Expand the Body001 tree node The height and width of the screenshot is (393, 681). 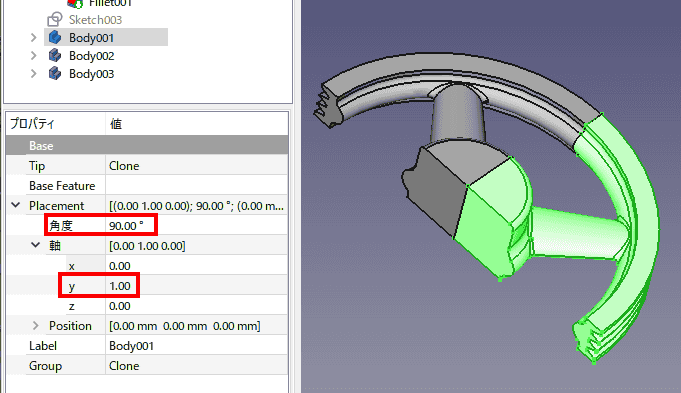33,38
